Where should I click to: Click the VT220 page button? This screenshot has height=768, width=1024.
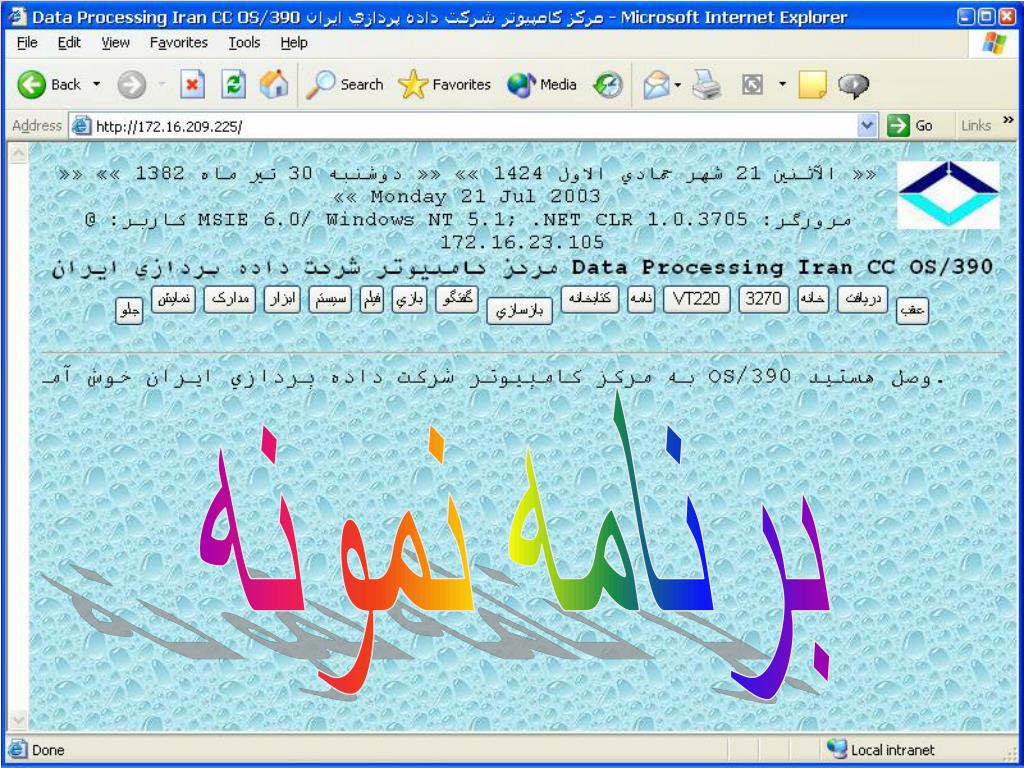[x=696, y=299]
